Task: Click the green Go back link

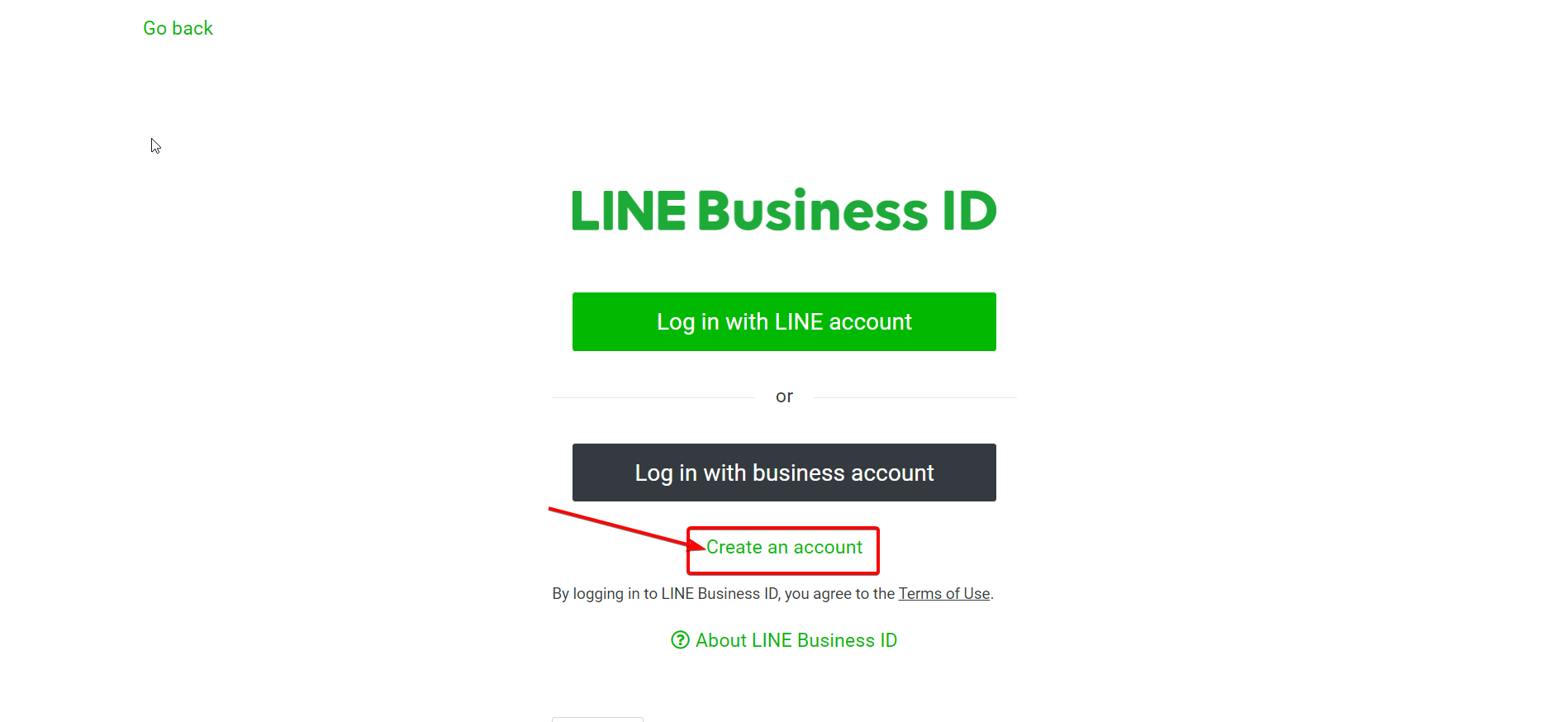Action: pos(178,28)
